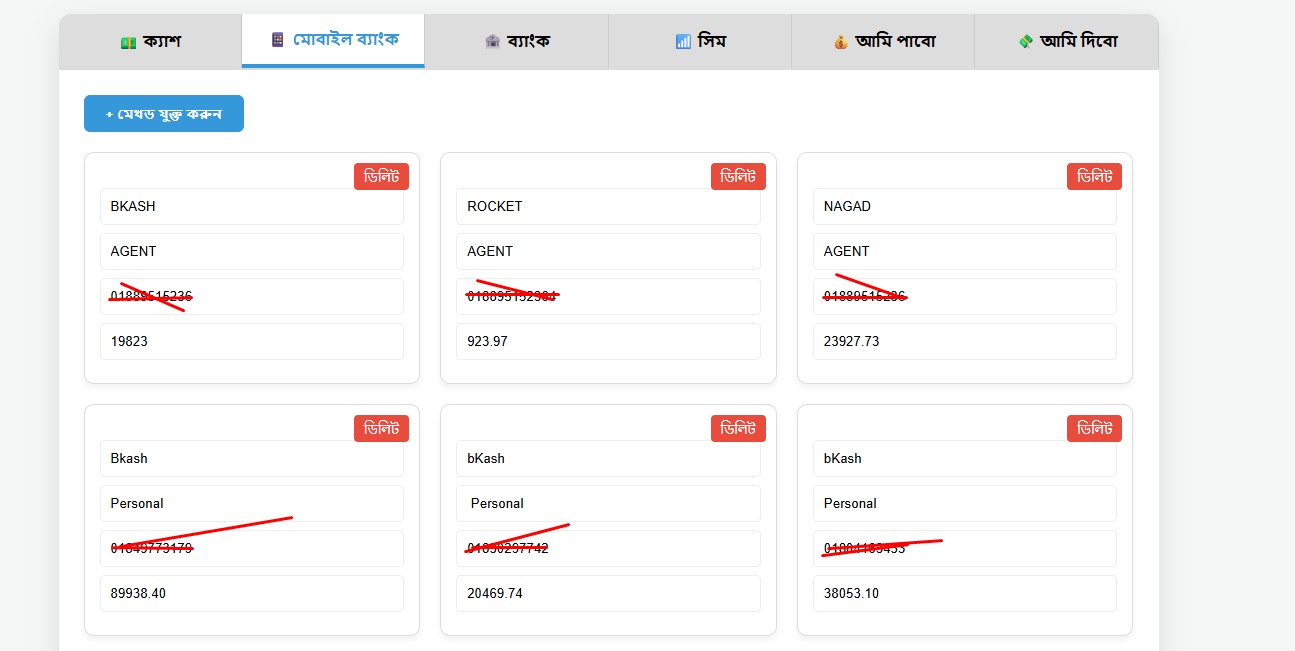Click the NAGAD name field
The width and height of the screenshot is (1295, 651).
coord(965,206)
